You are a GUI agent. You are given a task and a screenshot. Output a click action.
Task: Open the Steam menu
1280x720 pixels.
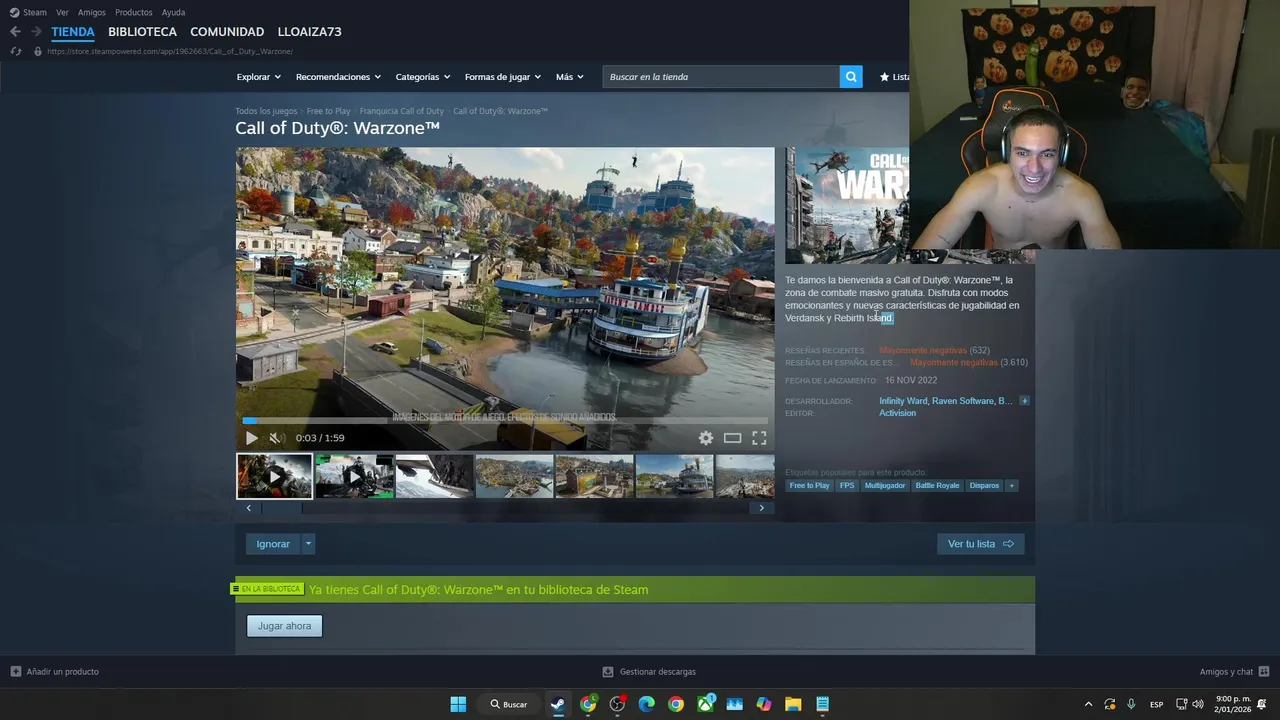click(x=35, y=12)
